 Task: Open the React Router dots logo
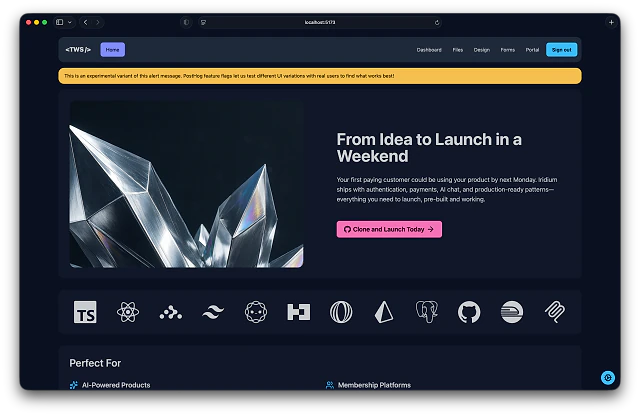(171, 312)
